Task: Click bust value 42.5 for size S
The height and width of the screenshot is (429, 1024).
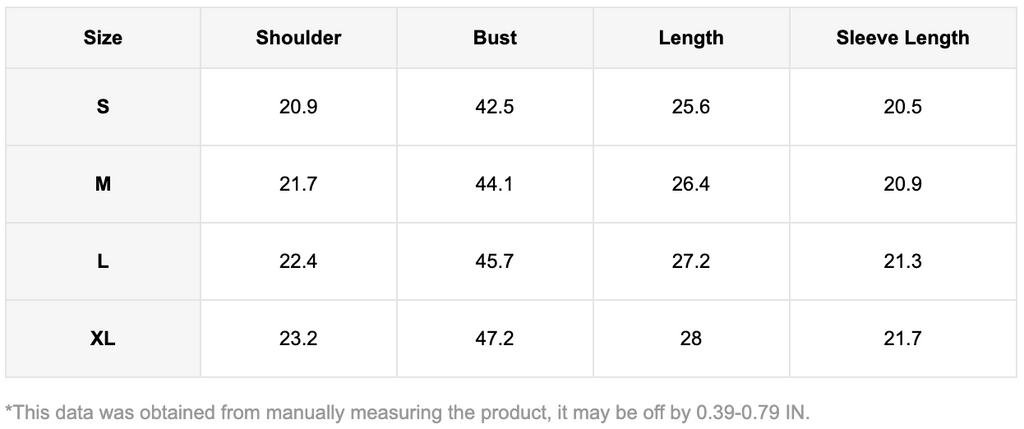Action: (x=495, y=106)
